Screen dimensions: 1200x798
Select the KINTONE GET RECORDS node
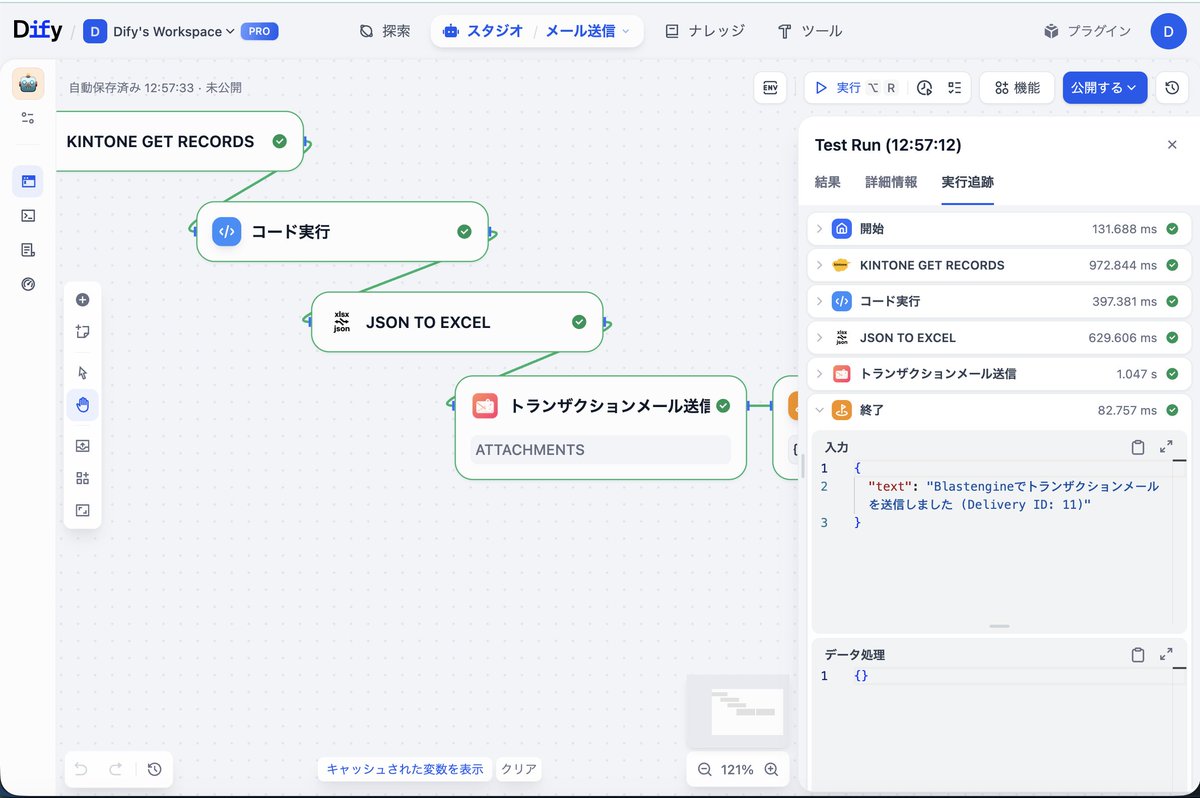(180, 141)
